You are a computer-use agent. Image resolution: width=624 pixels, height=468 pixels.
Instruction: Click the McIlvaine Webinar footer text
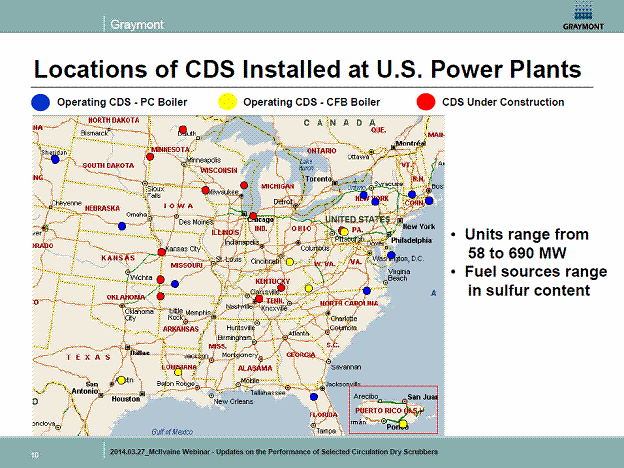[274, 452]
